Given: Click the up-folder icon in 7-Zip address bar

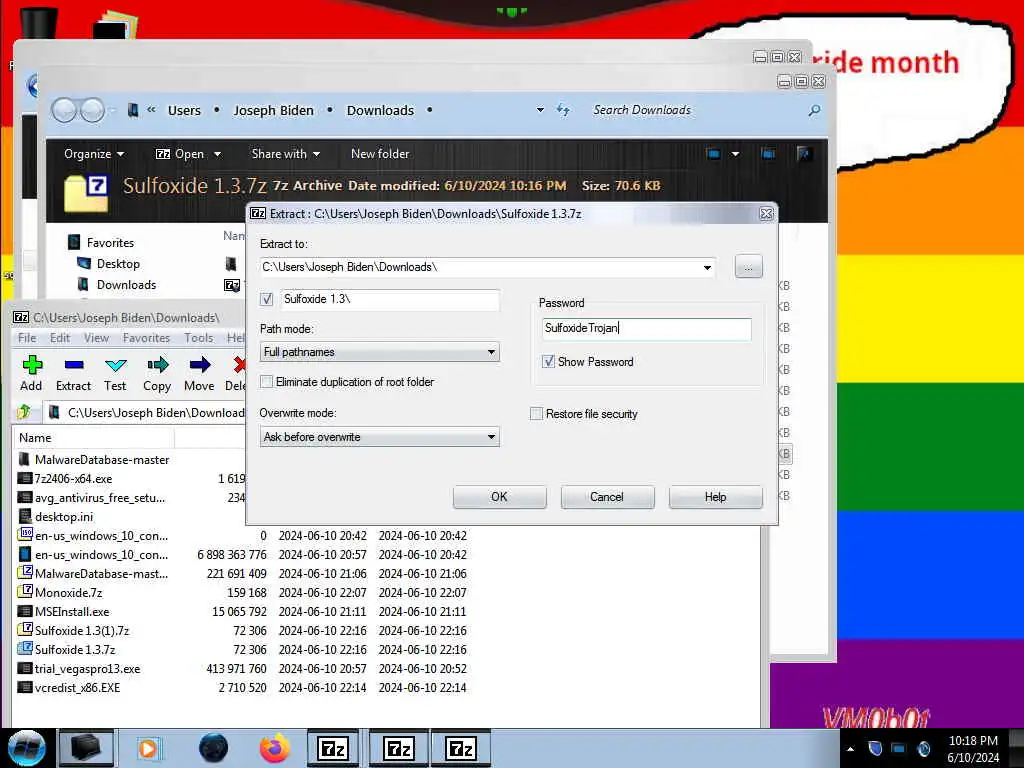Looking at the screenshot, I should (x=24, y=412).
